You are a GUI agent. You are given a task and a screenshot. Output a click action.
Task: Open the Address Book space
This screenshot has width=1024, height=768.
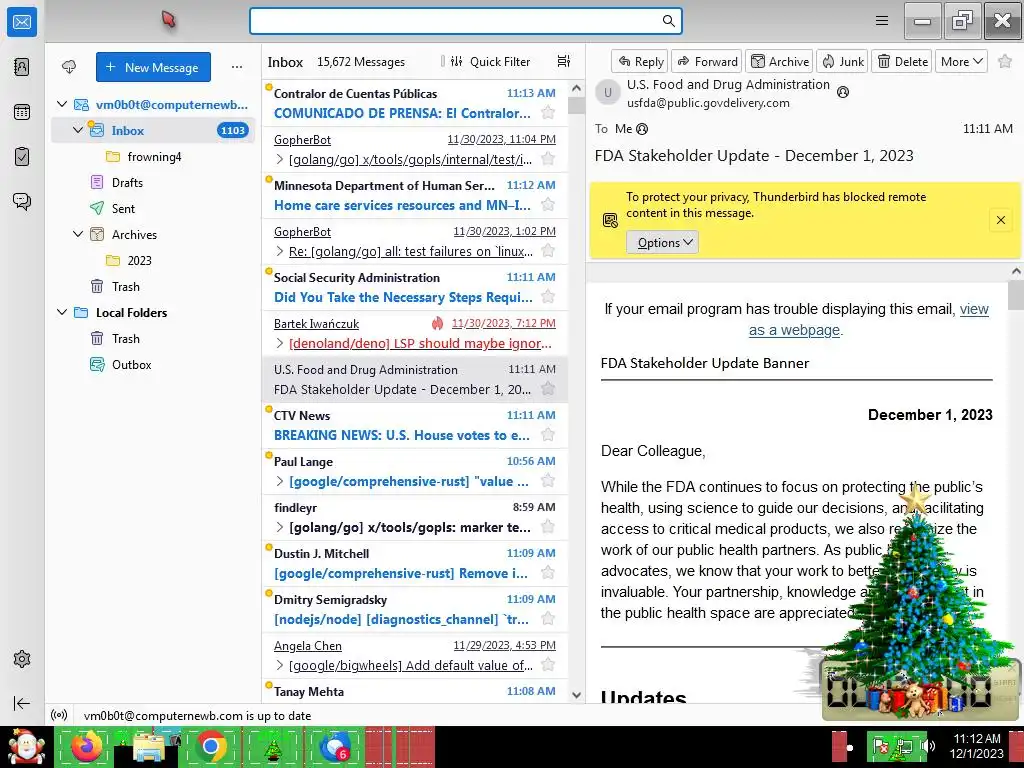coord(22,67)
